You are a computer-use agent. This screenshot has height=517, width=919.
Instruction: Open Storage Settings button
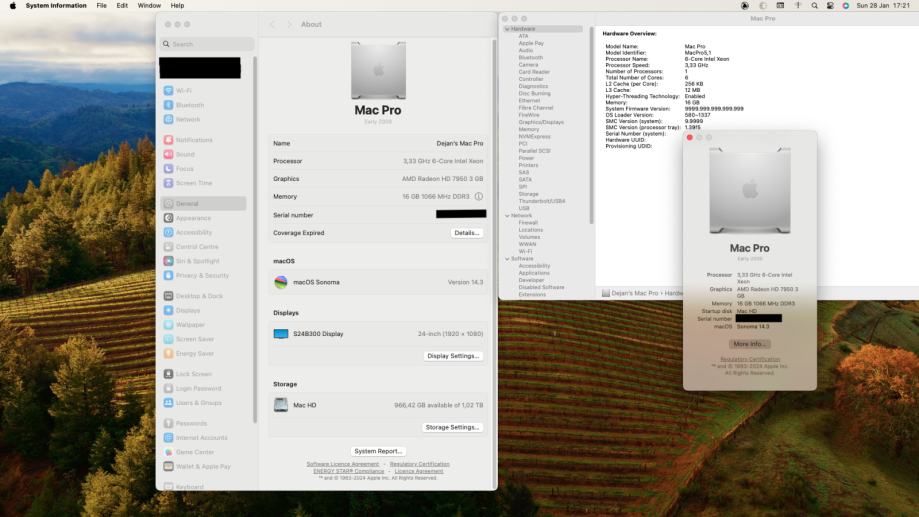(x=452, y=427)
